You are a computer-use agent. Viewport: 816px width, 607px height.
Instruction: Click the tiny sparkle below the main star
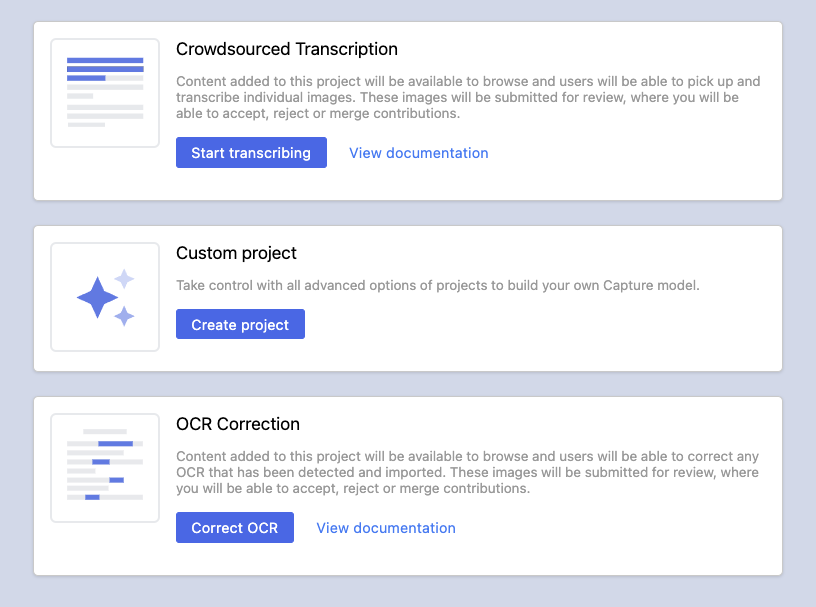click(124, 316)
